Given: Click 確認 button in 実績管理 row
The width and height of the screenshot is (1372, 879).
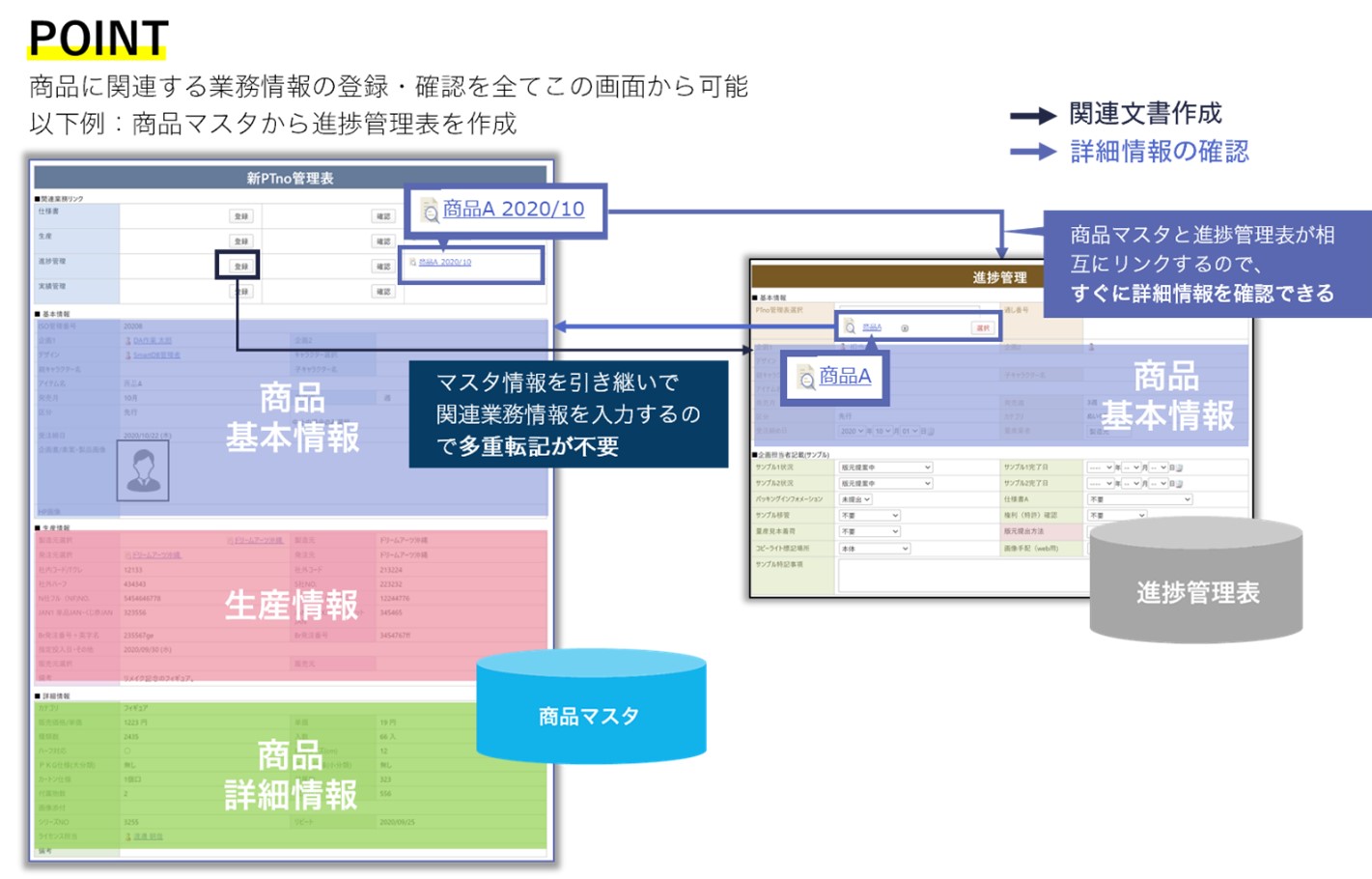Looking at the screenshot, I should click(x=383, y=292).
